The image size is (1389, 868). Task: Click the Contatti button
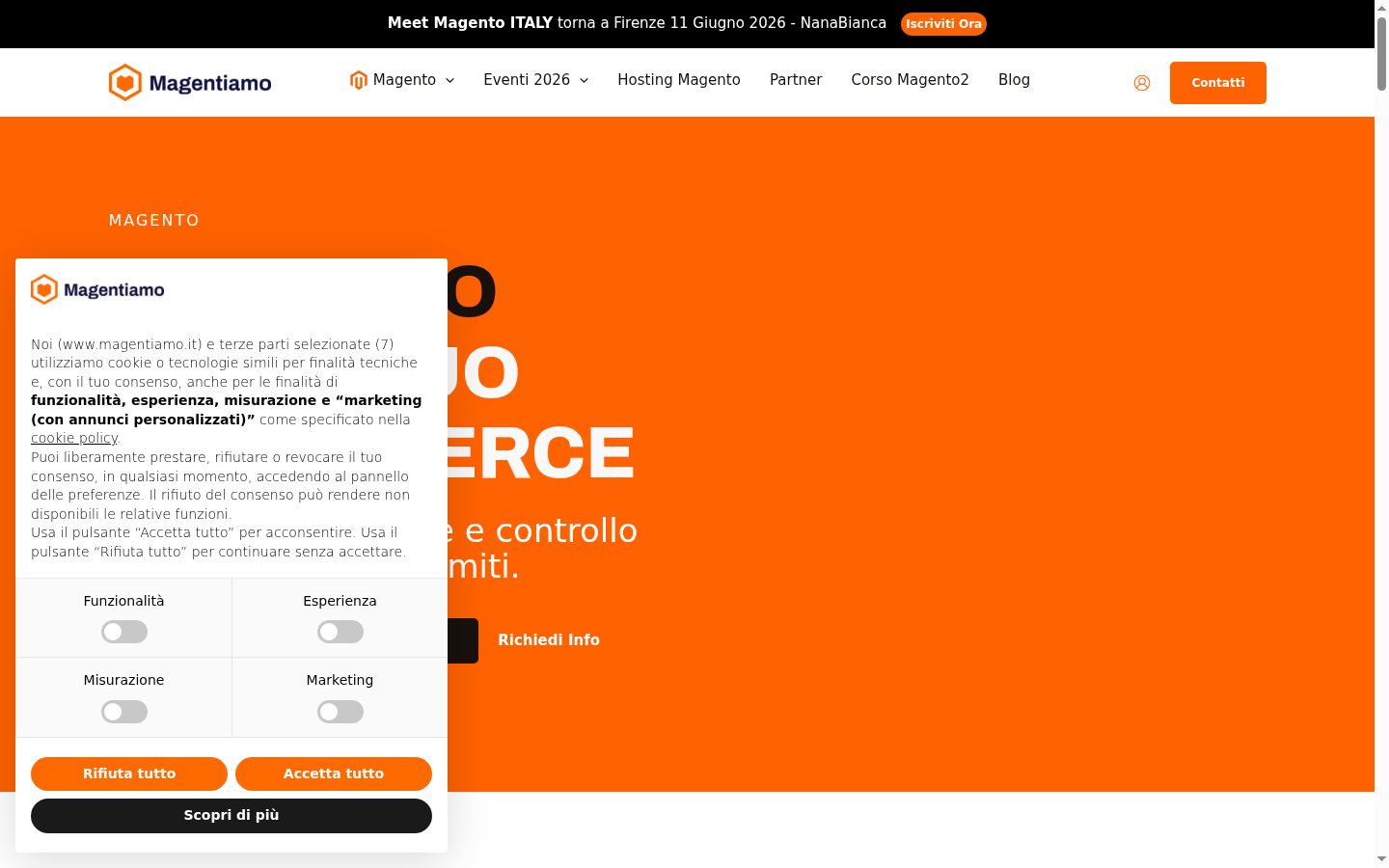point(1218,83)
